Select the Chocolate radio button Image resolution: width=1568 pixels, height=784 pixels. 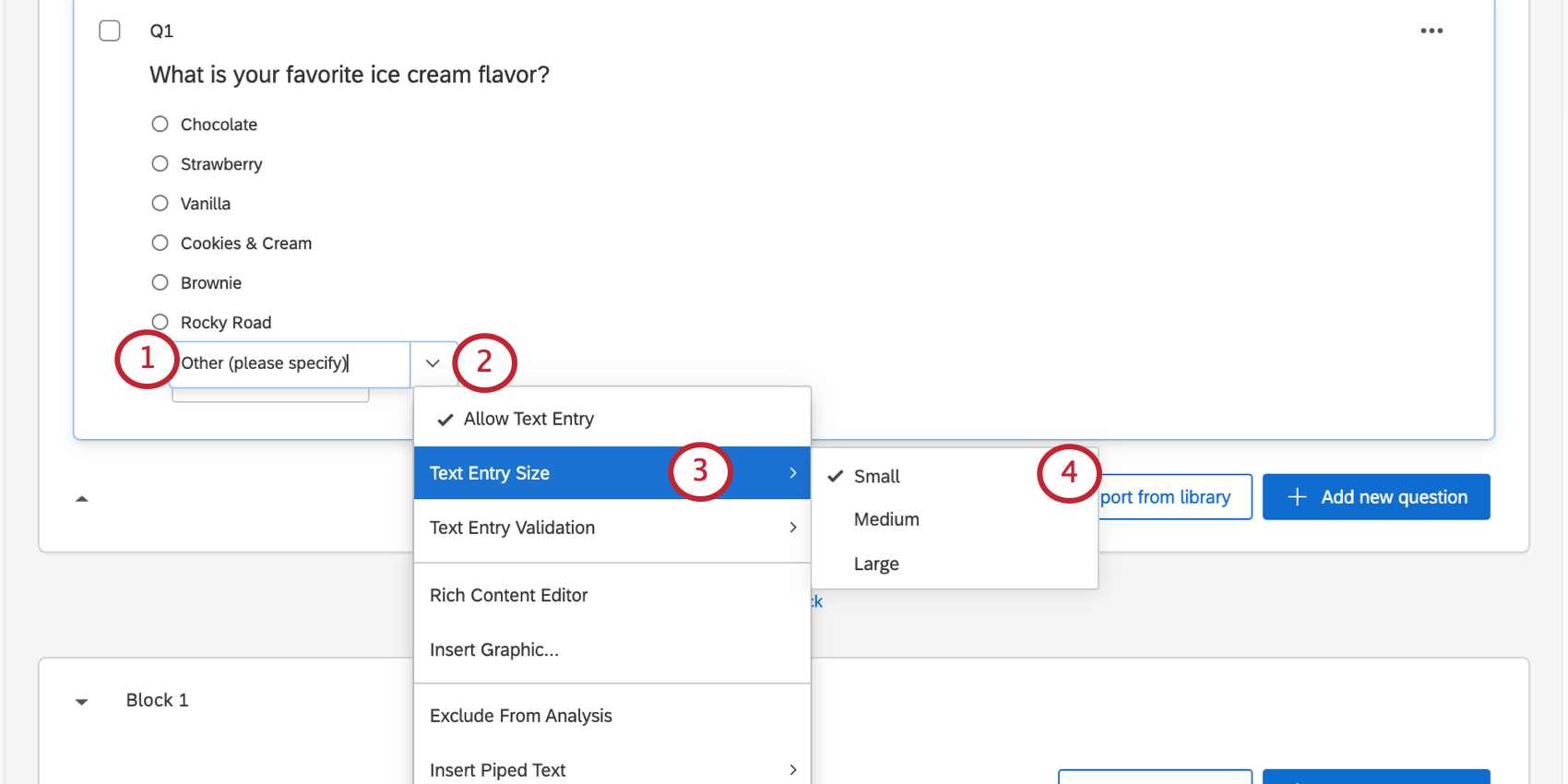[160, 125]
